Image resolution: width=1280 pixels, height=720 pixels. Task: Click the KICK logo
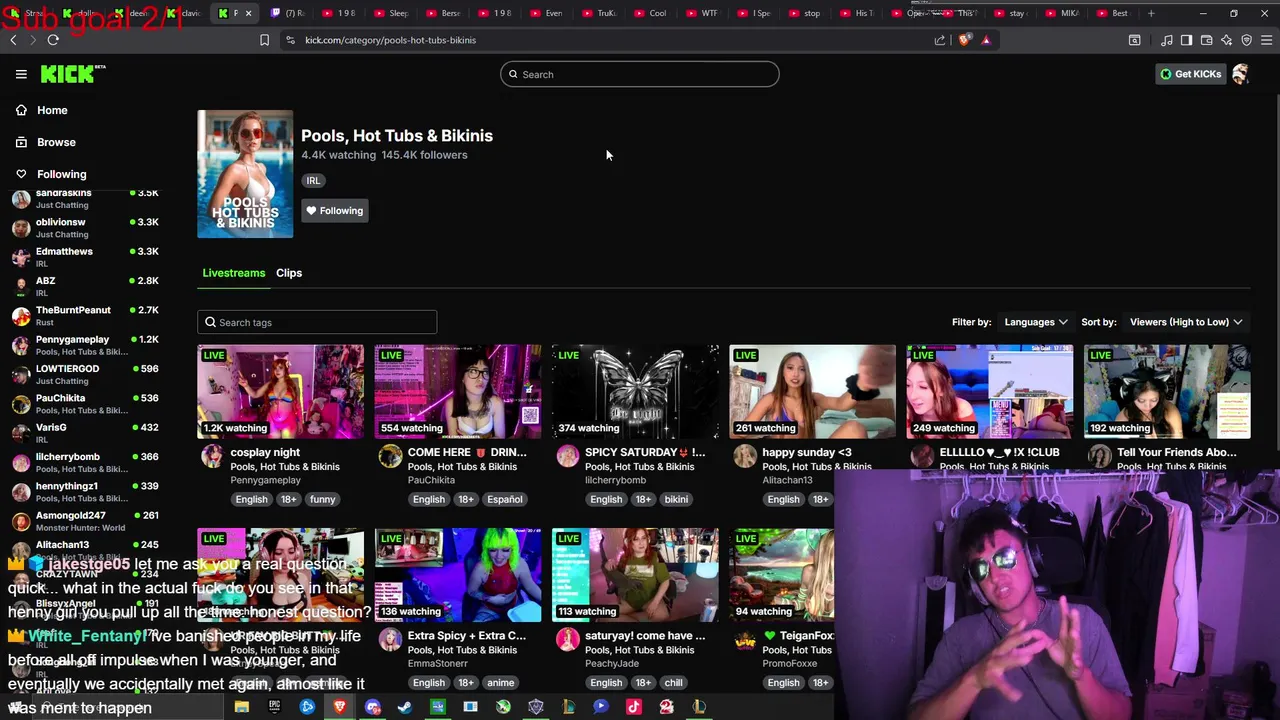point(72,74)
